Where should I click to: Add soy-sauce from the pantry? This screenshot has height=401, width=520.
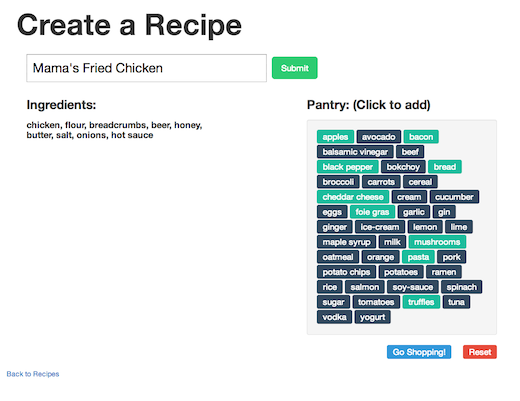pos(412,287)
